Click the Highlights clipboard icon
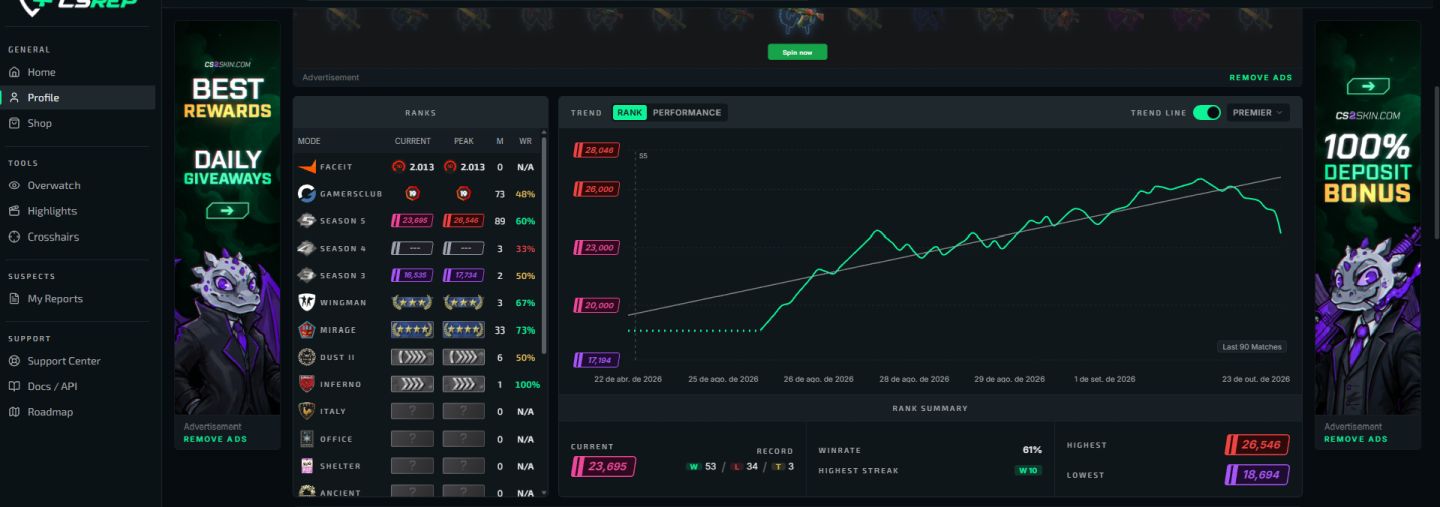This screenshot has height=507, width=1440. [14, 211]
